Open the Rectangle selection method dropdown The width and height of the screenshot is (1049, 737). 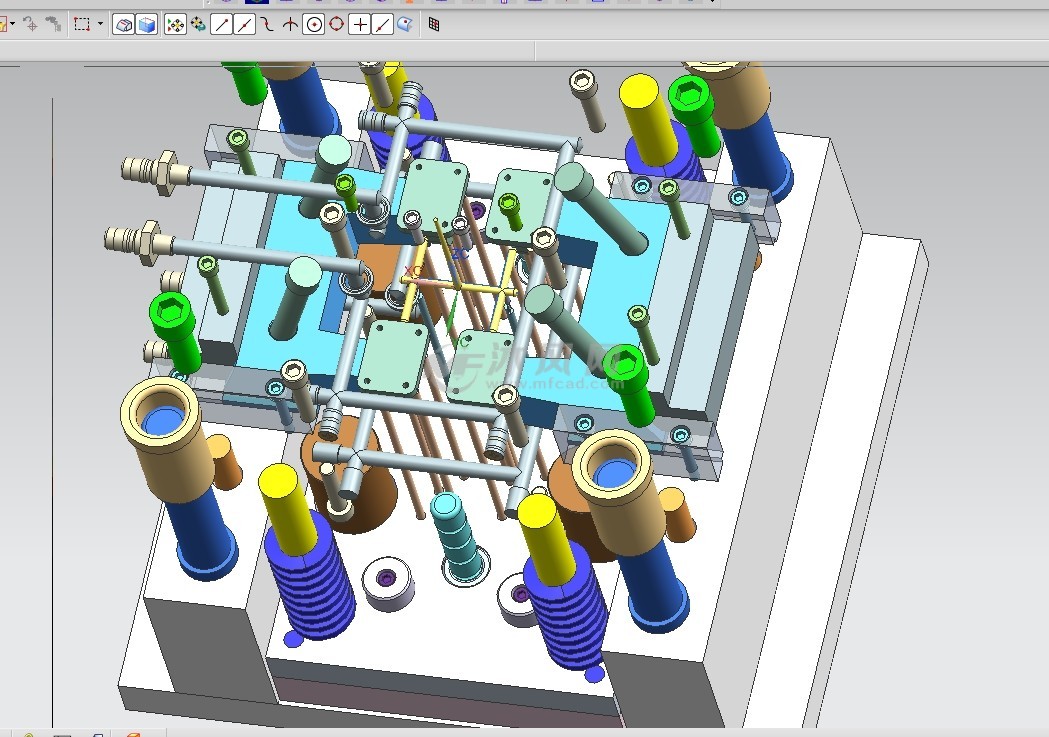click(100, 24)
